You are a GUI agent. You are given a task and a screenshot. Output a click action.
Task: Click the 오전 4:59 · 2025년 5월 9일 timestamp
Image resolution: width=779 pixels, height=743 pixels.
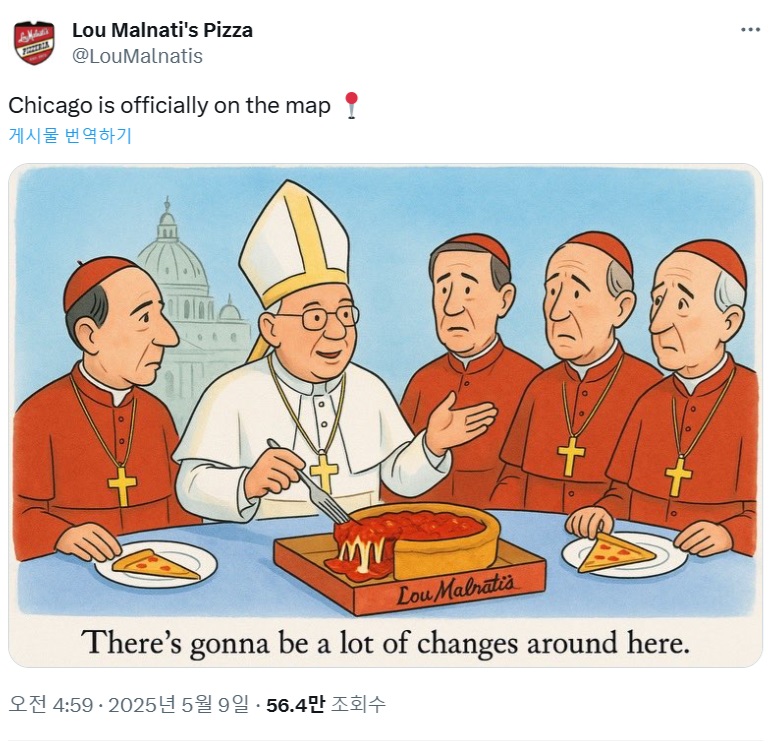click(x=129, y=704)
